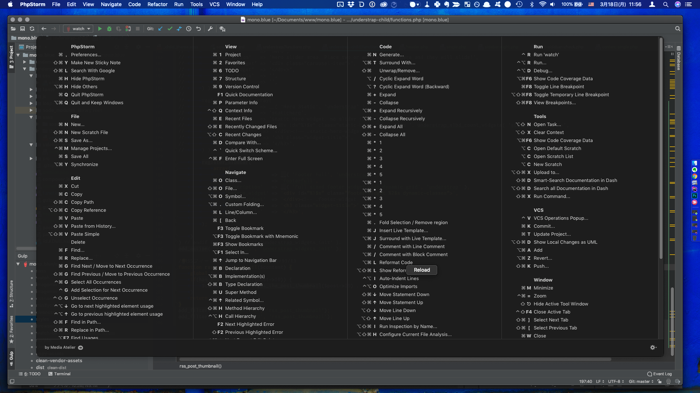Click the blue VCS Update Project arrow
This screenshot has height=393, width=700.
[x=160, y=29]
